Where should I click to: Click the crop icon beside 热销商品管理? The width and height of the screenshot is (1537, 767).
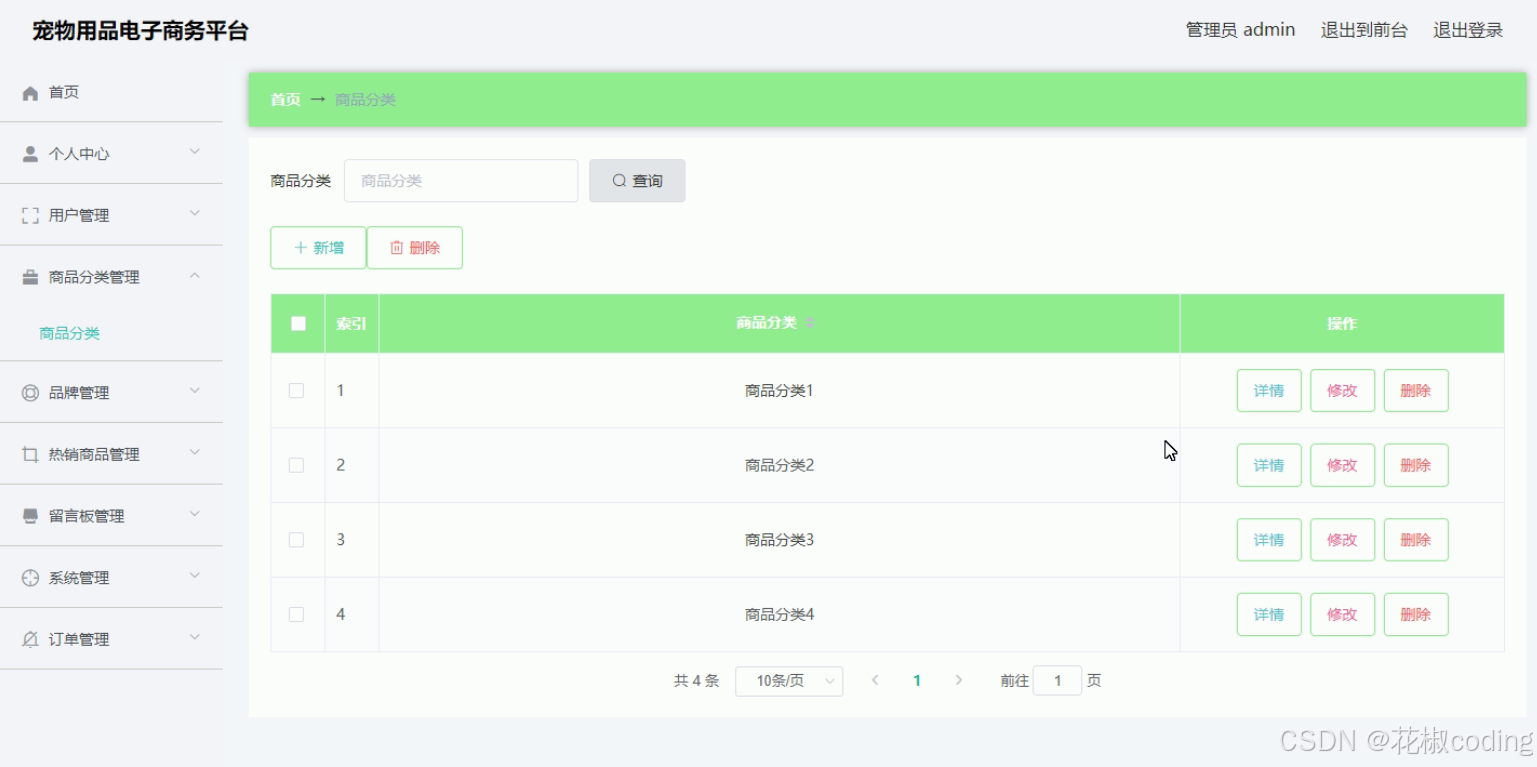tap(30, 455)
